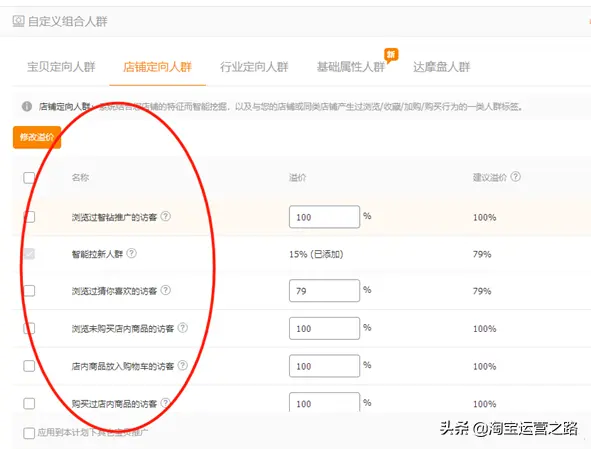Screen dimensions: 591x449
Task: Click help icon beside 店内商品放入购物车的访客
Action: pos(182,365)
